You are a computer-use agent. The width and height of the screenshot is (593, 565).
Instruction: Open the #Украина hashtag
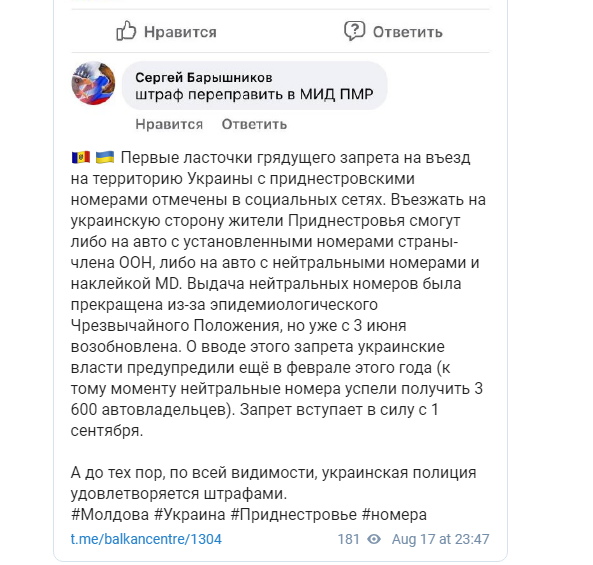pos(189,514)
